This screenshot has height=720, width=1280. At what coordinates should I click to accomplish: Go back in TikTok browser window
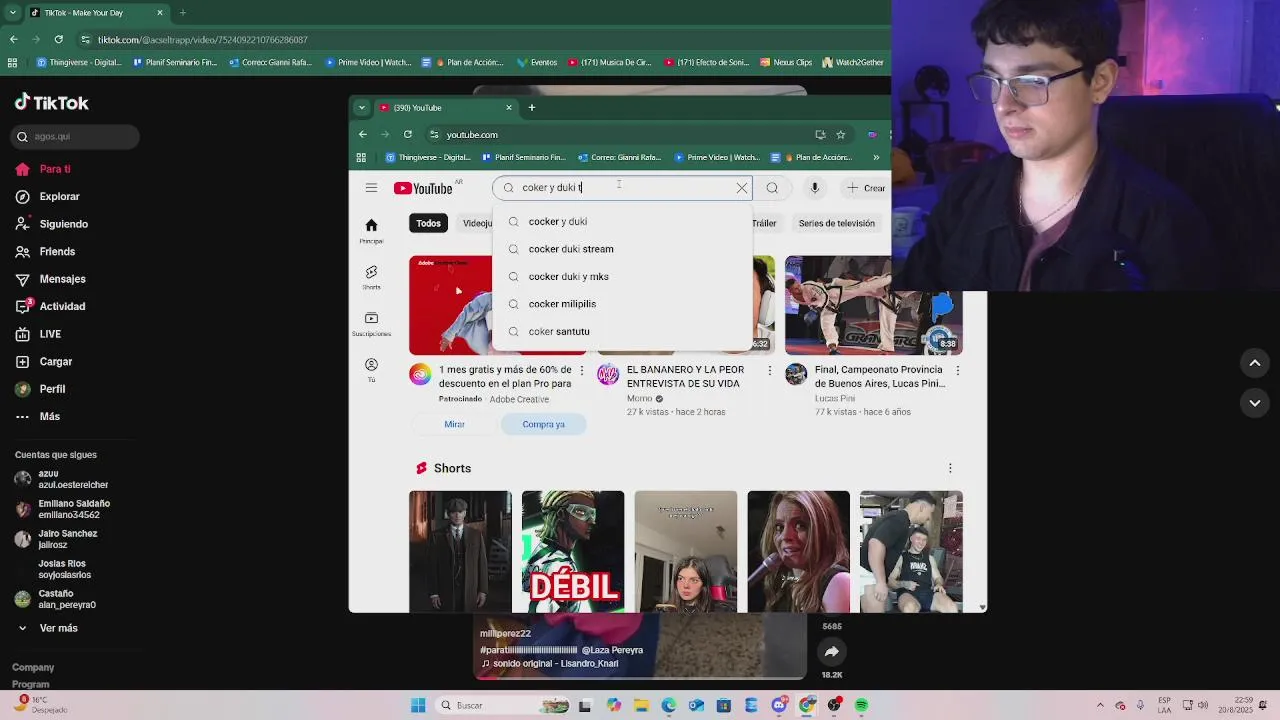pyautogui.click(x=13, y=39)
